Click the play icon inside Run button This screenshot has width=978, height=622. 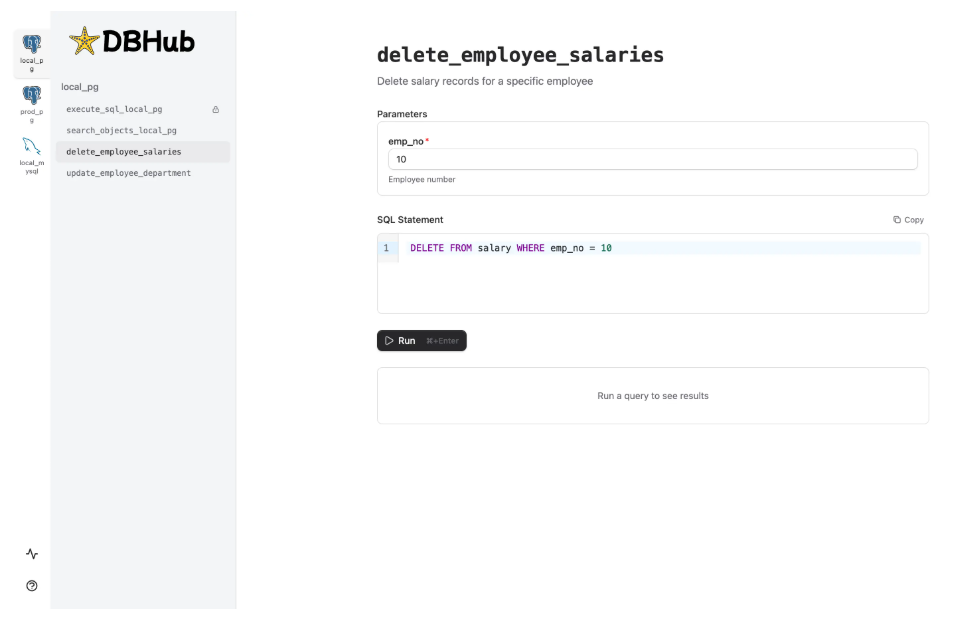click(389, 341)
